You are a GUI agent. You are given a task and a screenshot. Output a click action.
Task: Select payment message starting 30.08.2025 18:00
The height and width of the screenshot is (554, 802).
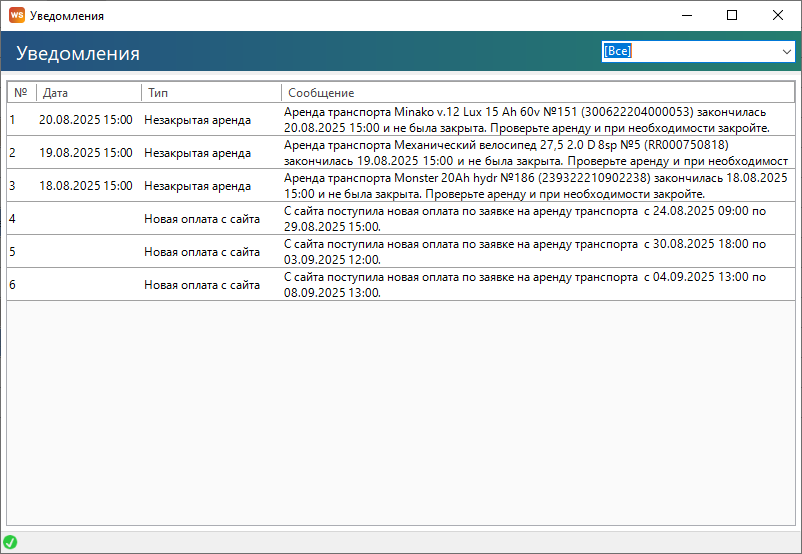pos(530,252)
